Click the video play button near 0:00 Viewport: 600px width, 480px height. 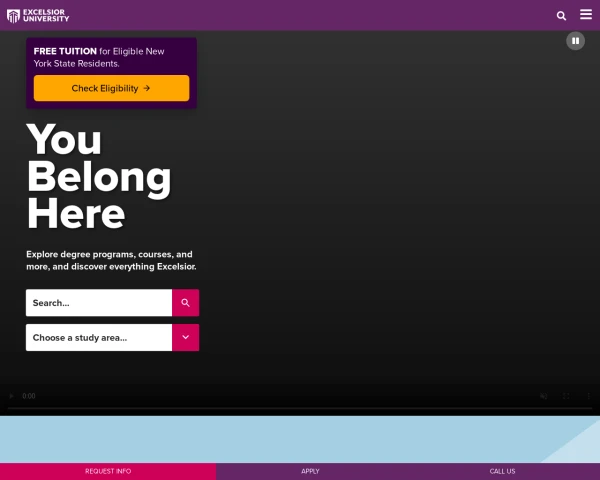[x=11, y=396]
